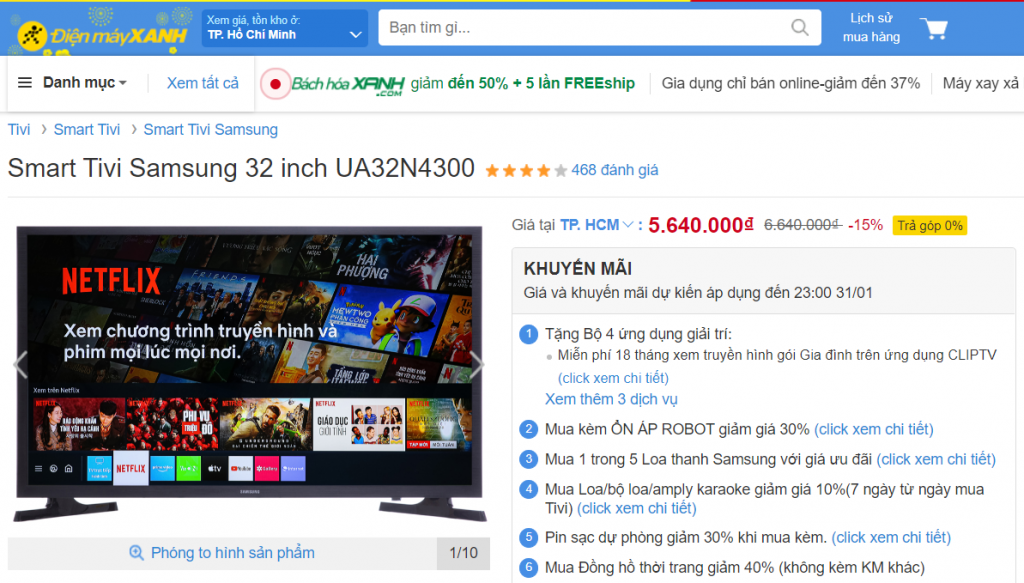The width and height of the screenshot is (1024, 583).
Task: Open ỔN ÁP ROBOT details link
Action: tap(874, 429)
